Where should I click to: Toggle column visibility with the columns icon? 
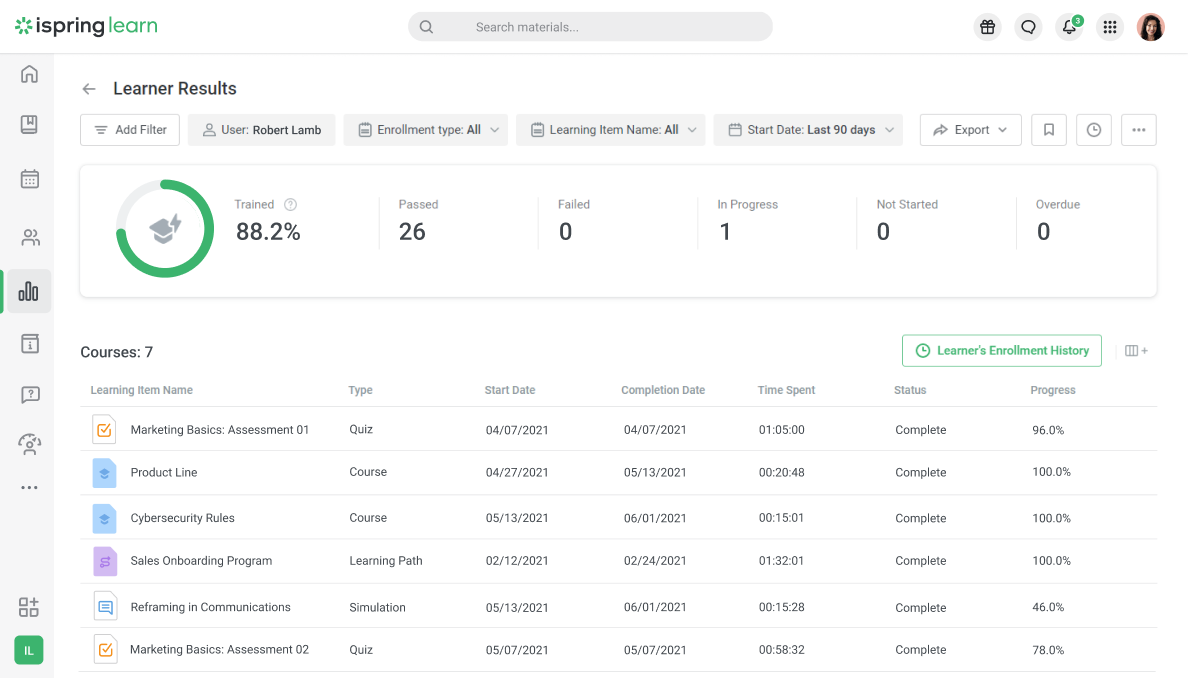1137,350
